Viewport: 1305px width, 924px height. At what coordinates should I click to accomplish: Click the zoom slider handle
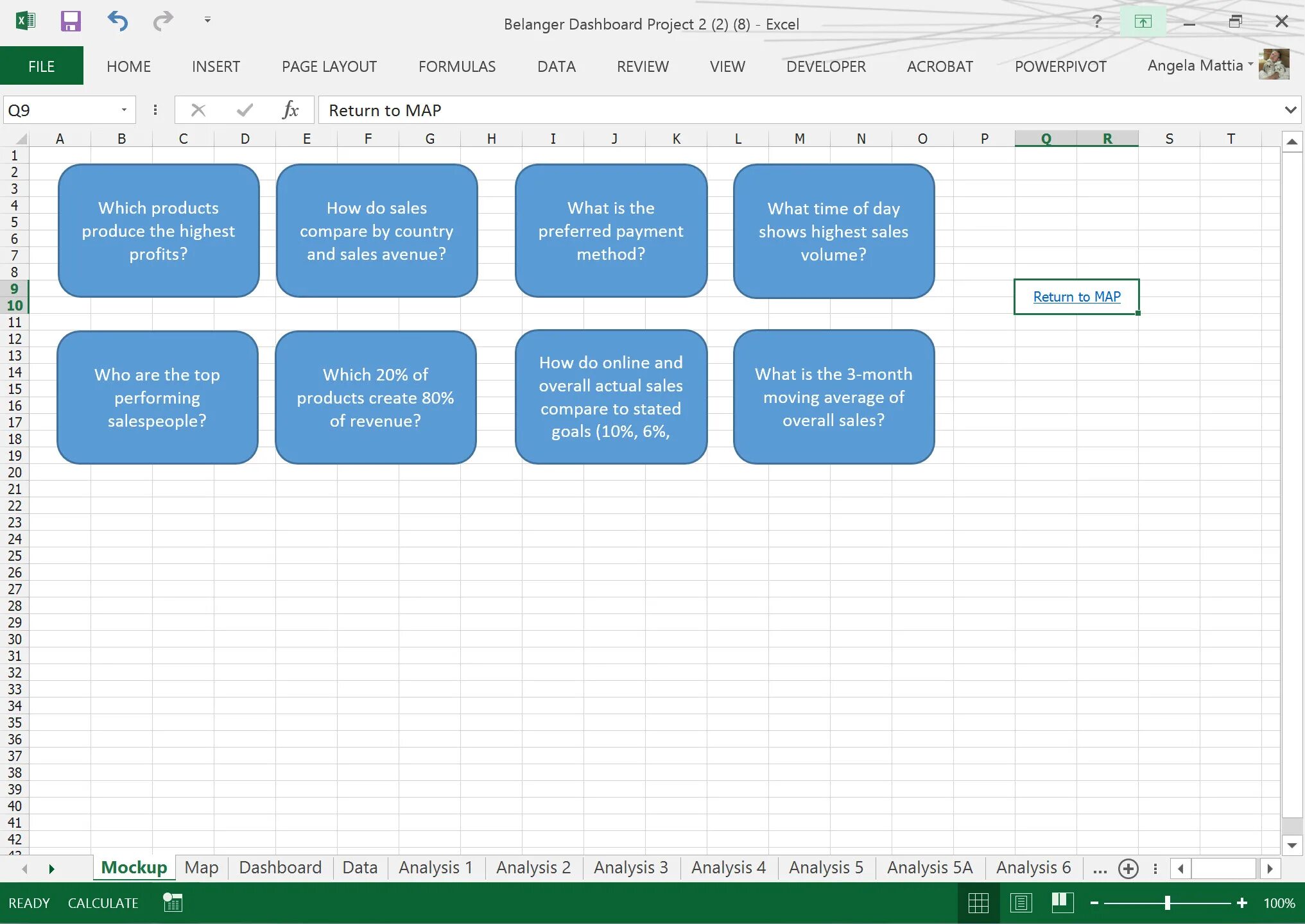[1168, 903]
